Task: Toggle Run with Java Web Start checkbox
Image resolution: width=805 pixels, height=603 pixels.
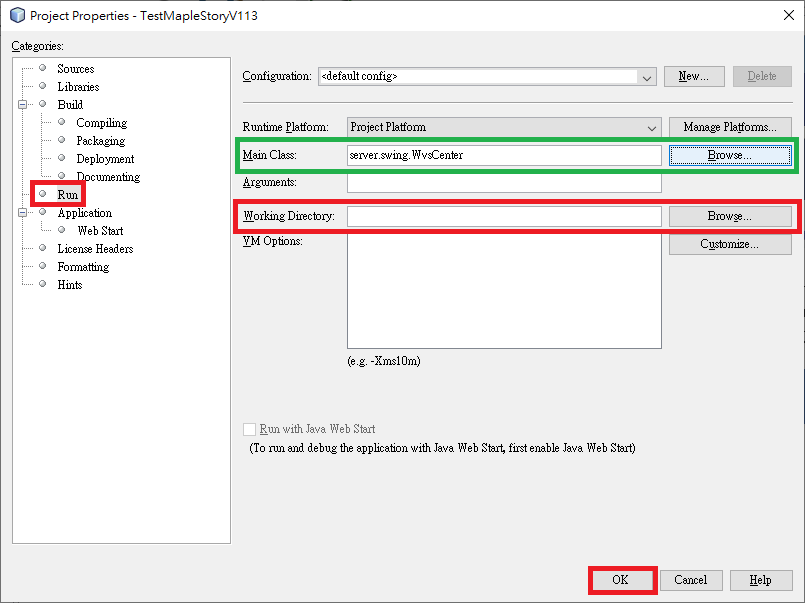Action: [250, 429]
